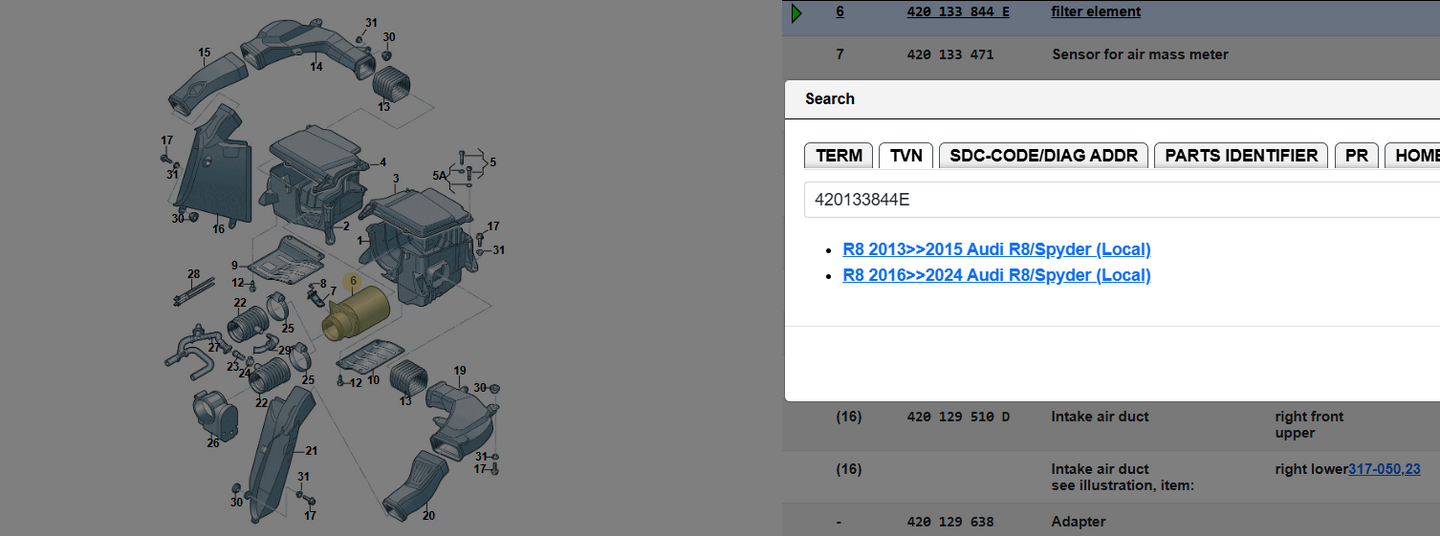Image resolution: width=1440 pixels, height=536 pixels.
Task: Click the highlighted filter element 6 in diagram
Action: coord(357,313)
